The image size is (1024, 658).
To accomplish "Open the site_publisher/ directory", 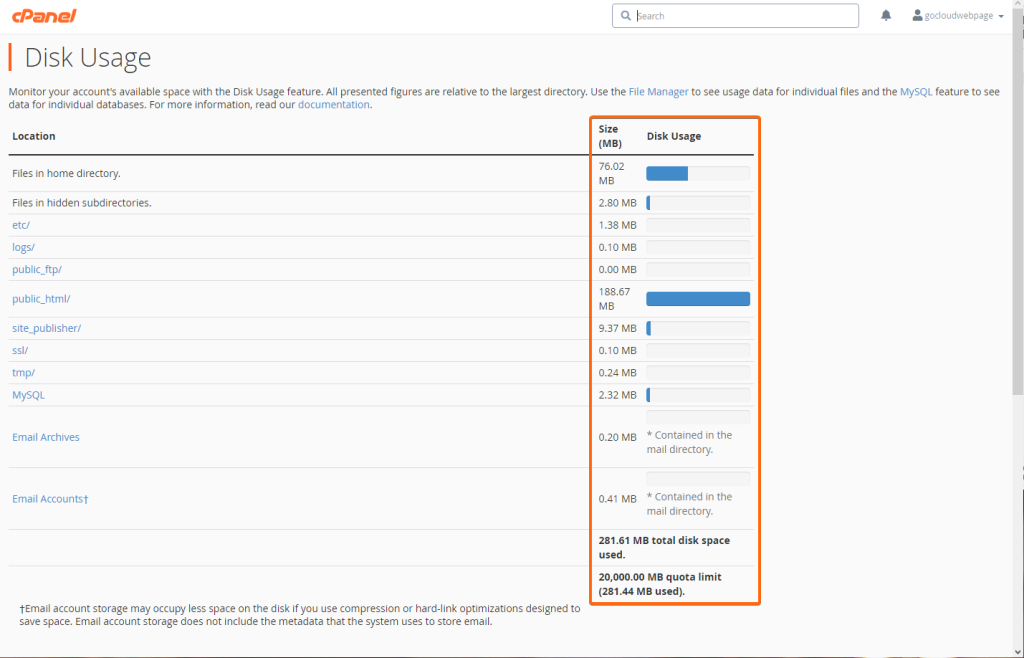I will point(47,328).
